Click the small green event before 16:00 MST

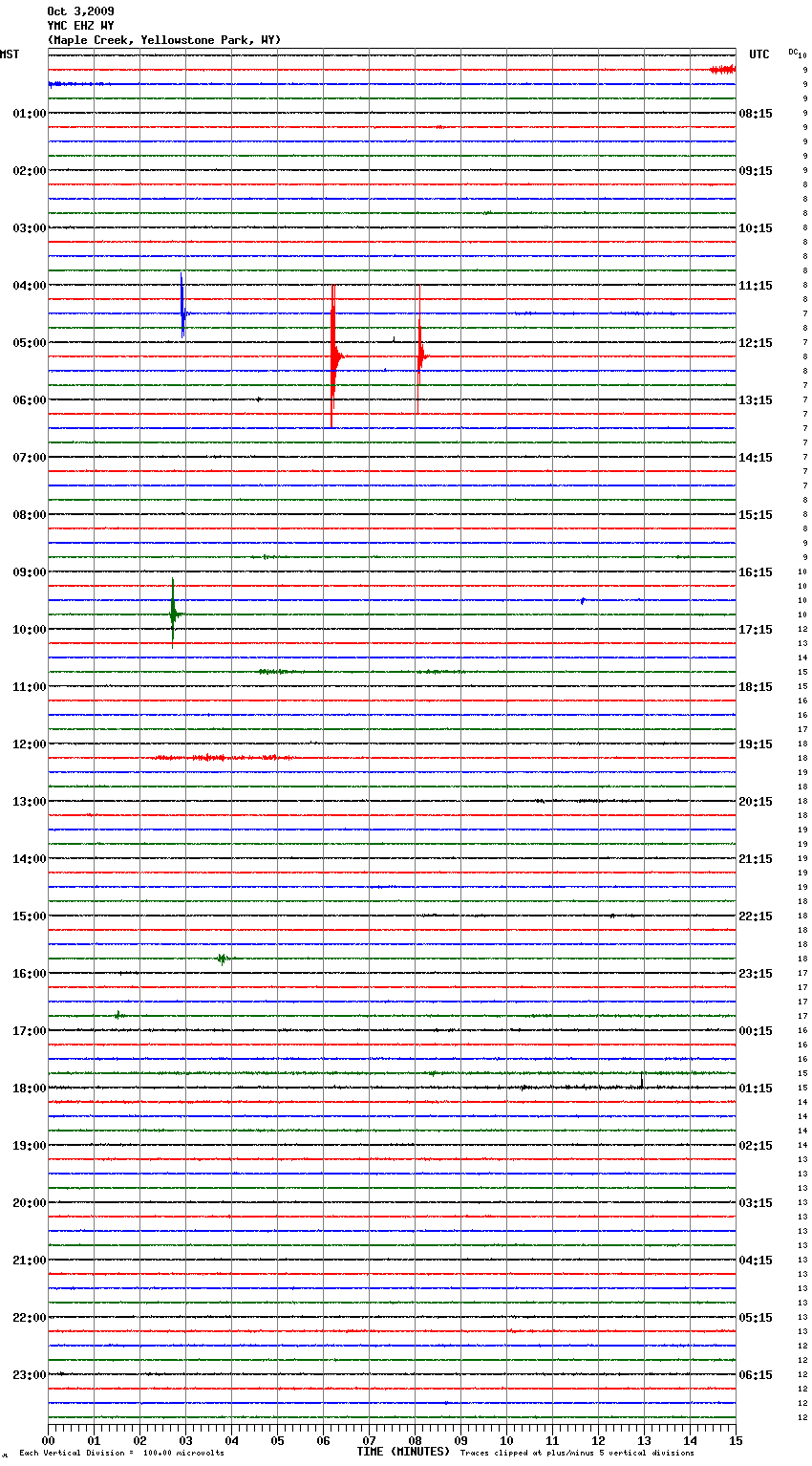coord(223,959)
